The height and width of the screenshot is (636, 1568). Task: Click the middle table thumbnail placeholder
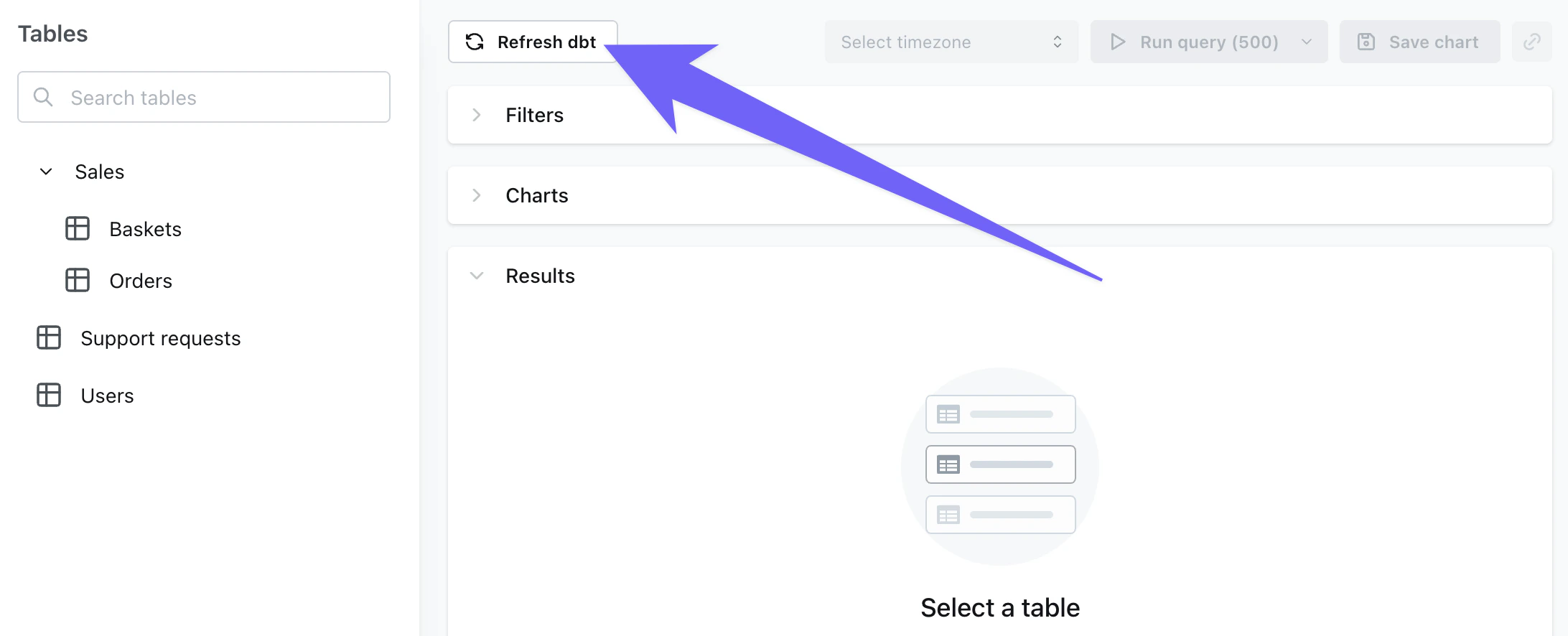[1000, 464]
